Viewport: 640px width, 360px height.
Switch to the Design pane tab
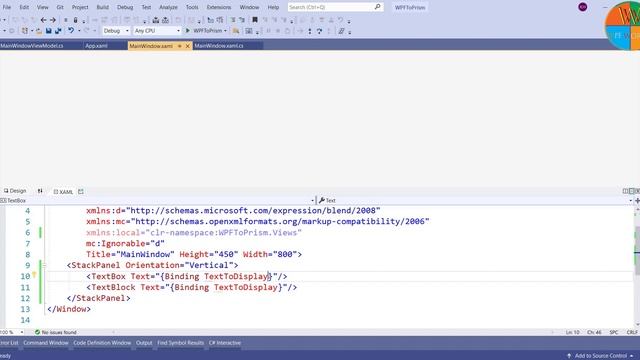pos(15,191)
